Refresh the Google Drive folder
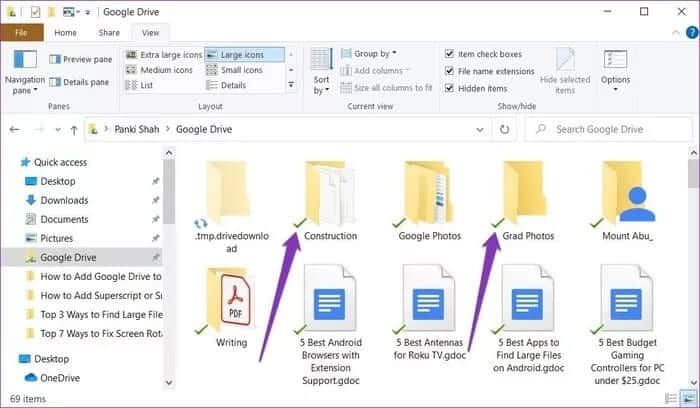The height and width of the screenshot is (408, 700). [504, 129]
